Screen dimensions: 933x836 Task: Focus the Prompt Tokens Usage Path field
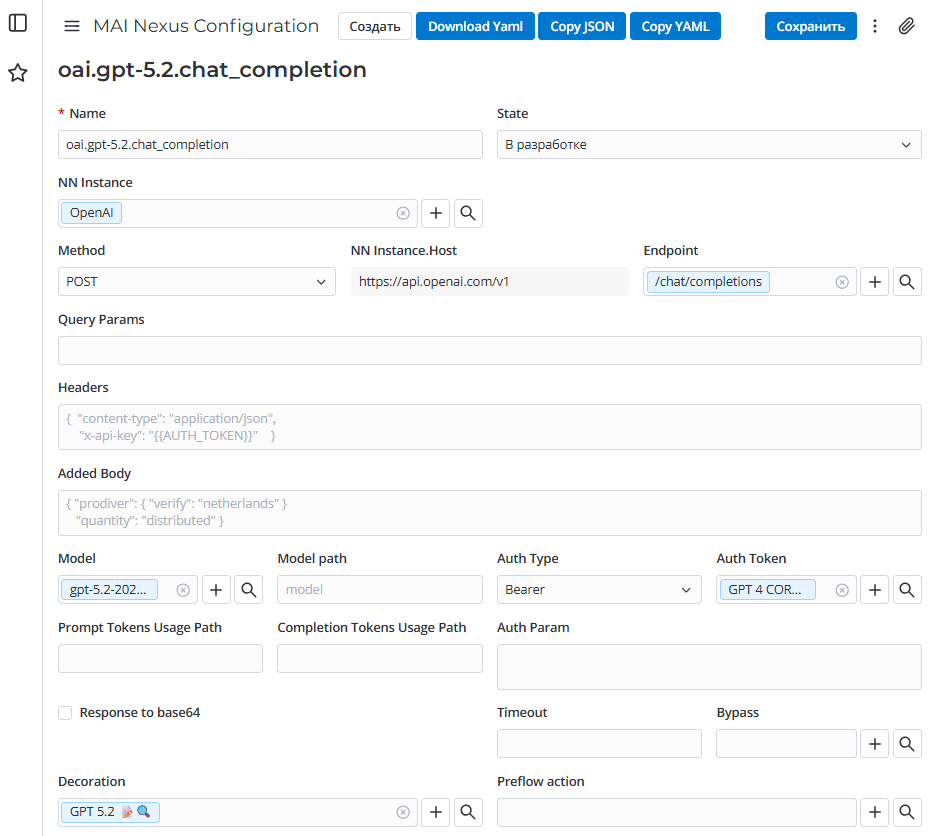click(x=160, y=659)
